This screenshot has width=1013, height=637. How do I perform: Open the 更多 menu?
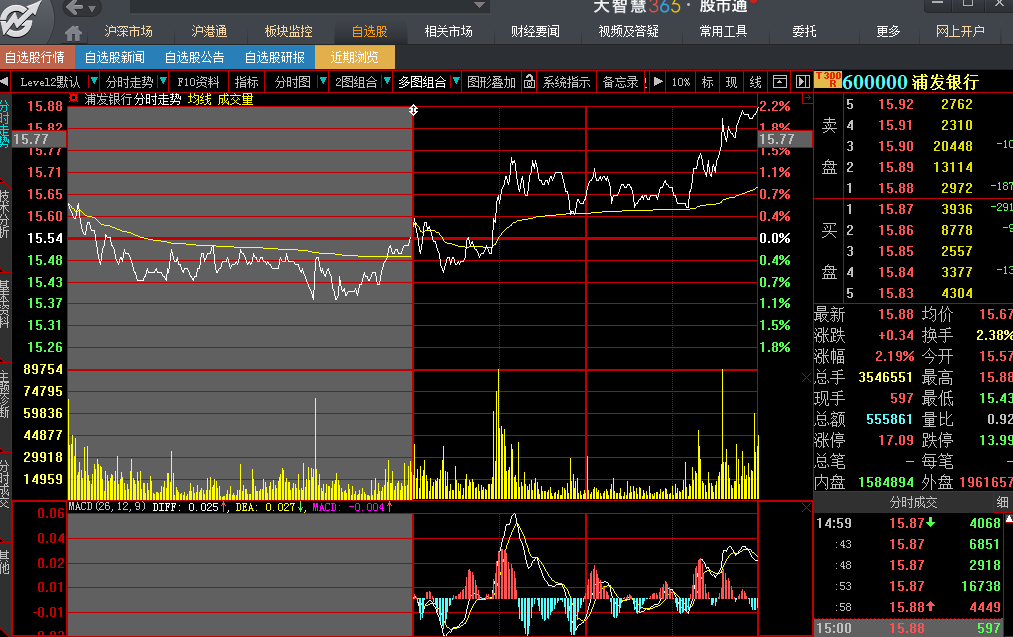point(888,31)
